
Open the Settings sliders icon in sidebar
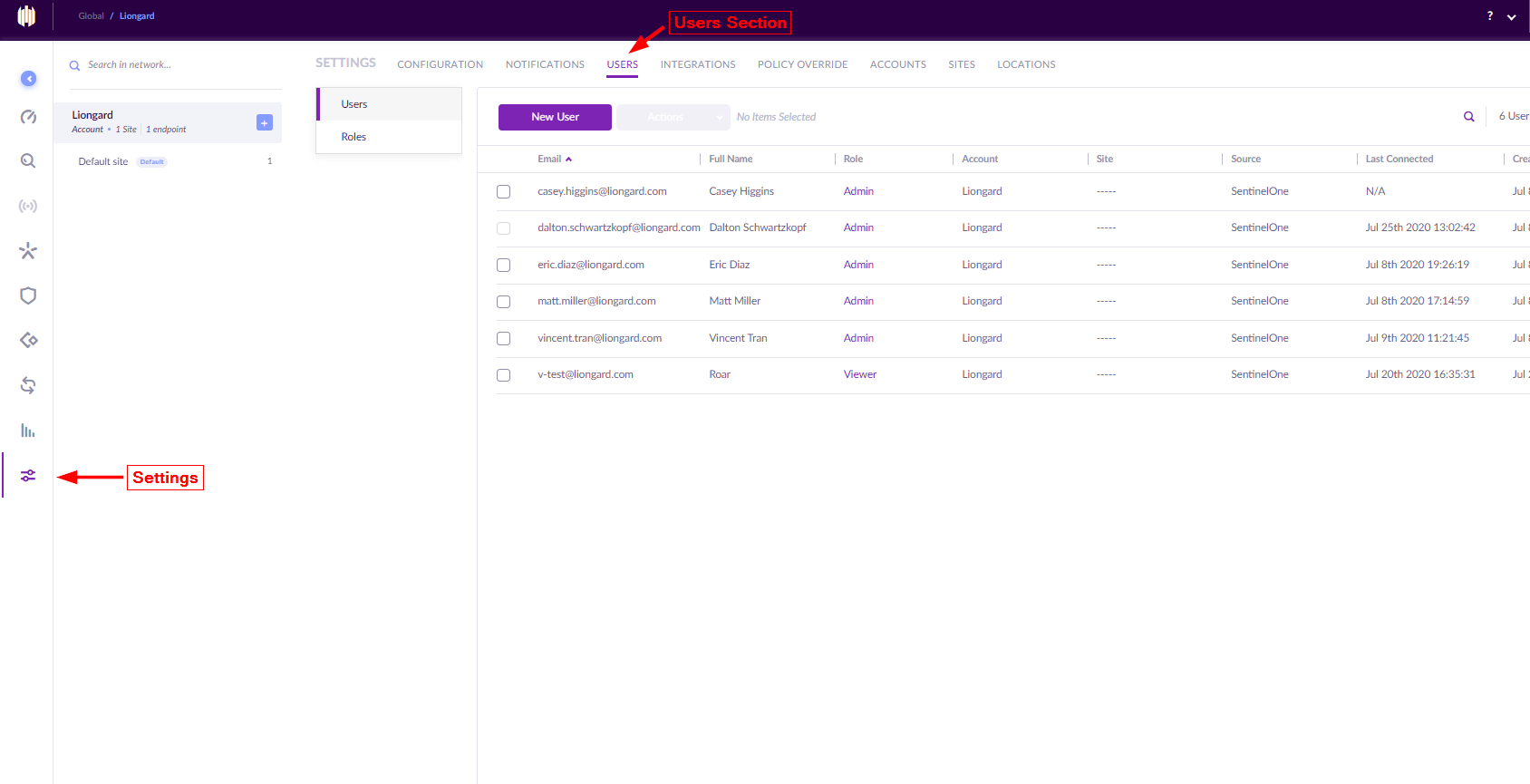tap(28, 476)
